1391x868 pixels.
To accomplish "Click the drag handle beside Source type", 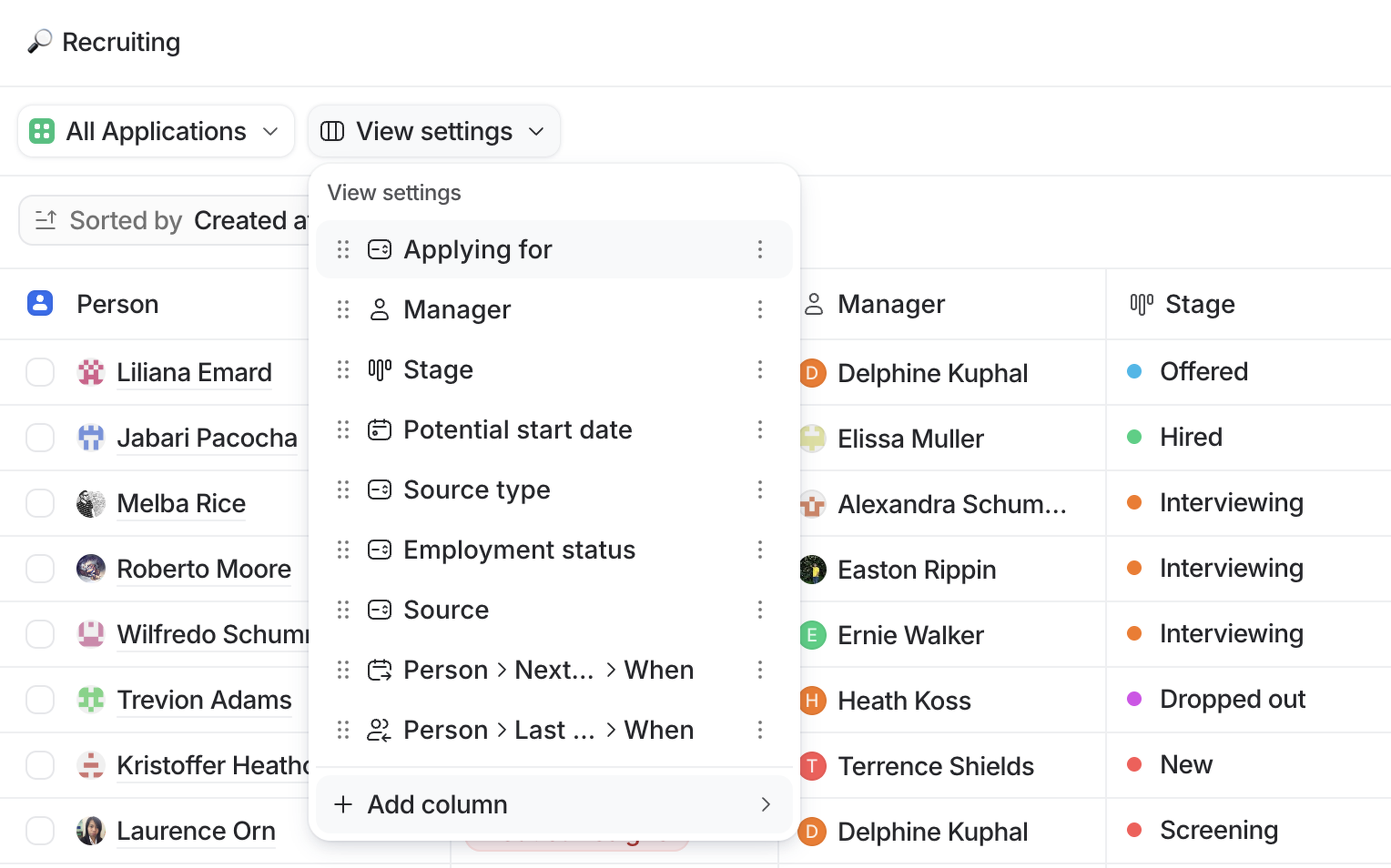I will [343, 490].
